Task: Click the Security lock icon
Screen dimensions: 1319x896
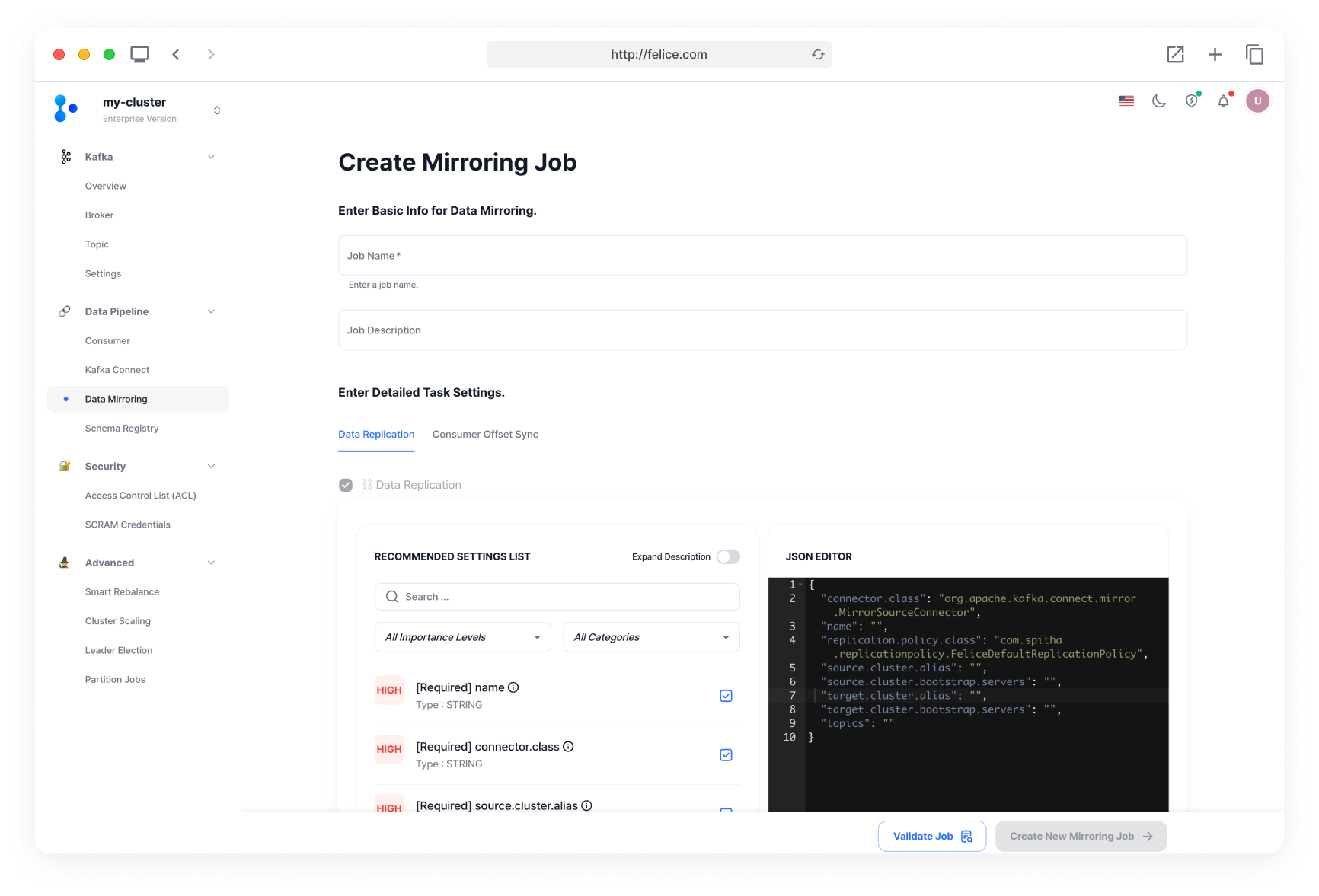Action: click(65, 466)
